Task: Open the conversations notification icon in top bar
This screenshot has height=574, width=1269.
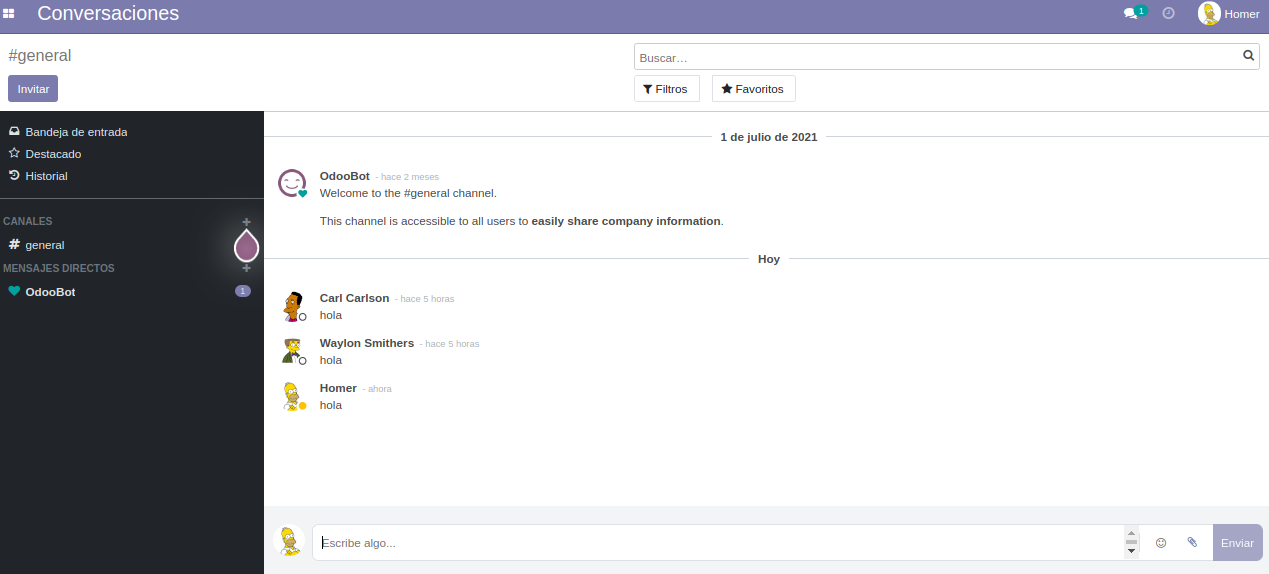Action: tap(1132, 14)
